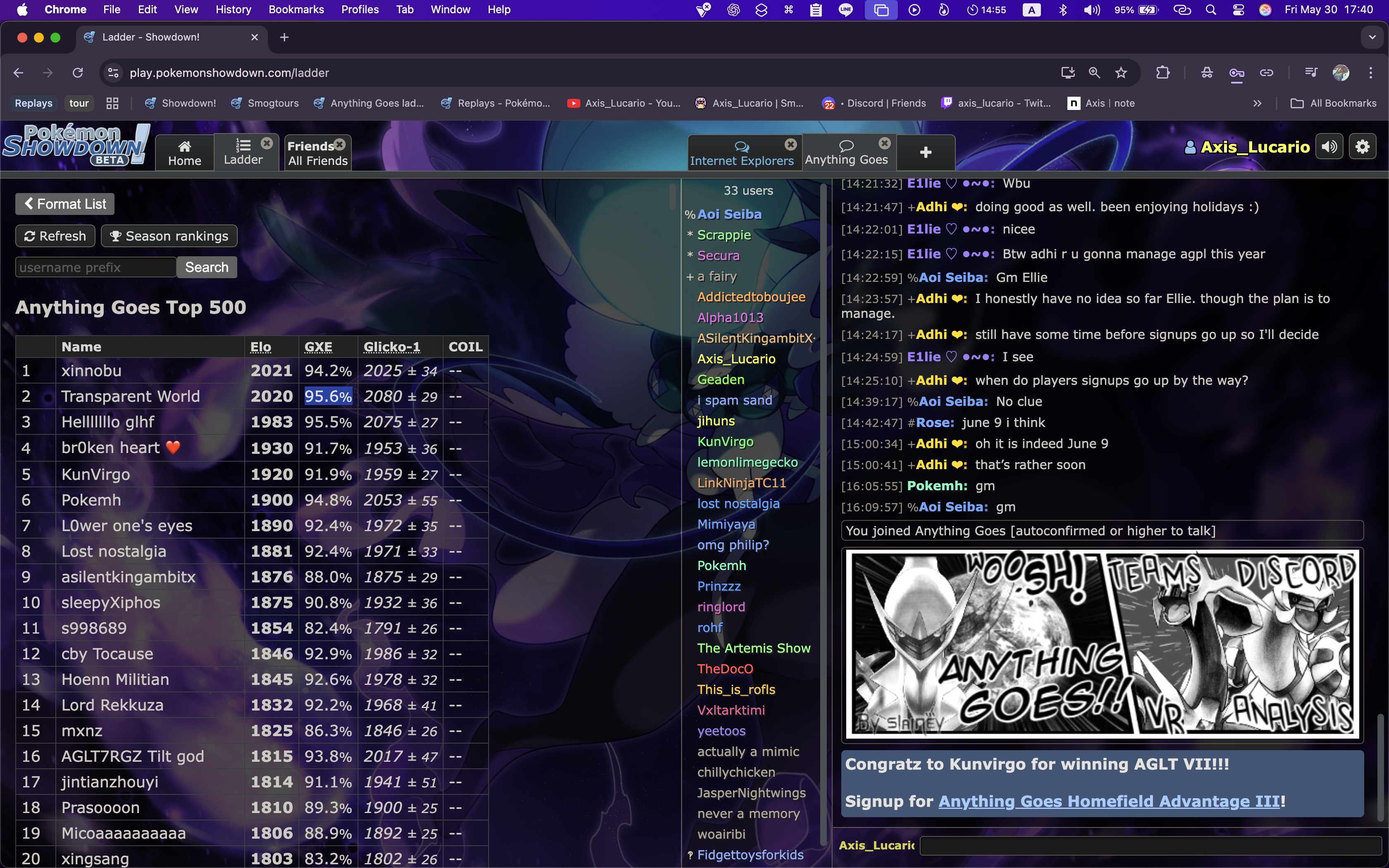Close the Anything Goes chat room tab
1389x868 pixels.
point(885,143)
